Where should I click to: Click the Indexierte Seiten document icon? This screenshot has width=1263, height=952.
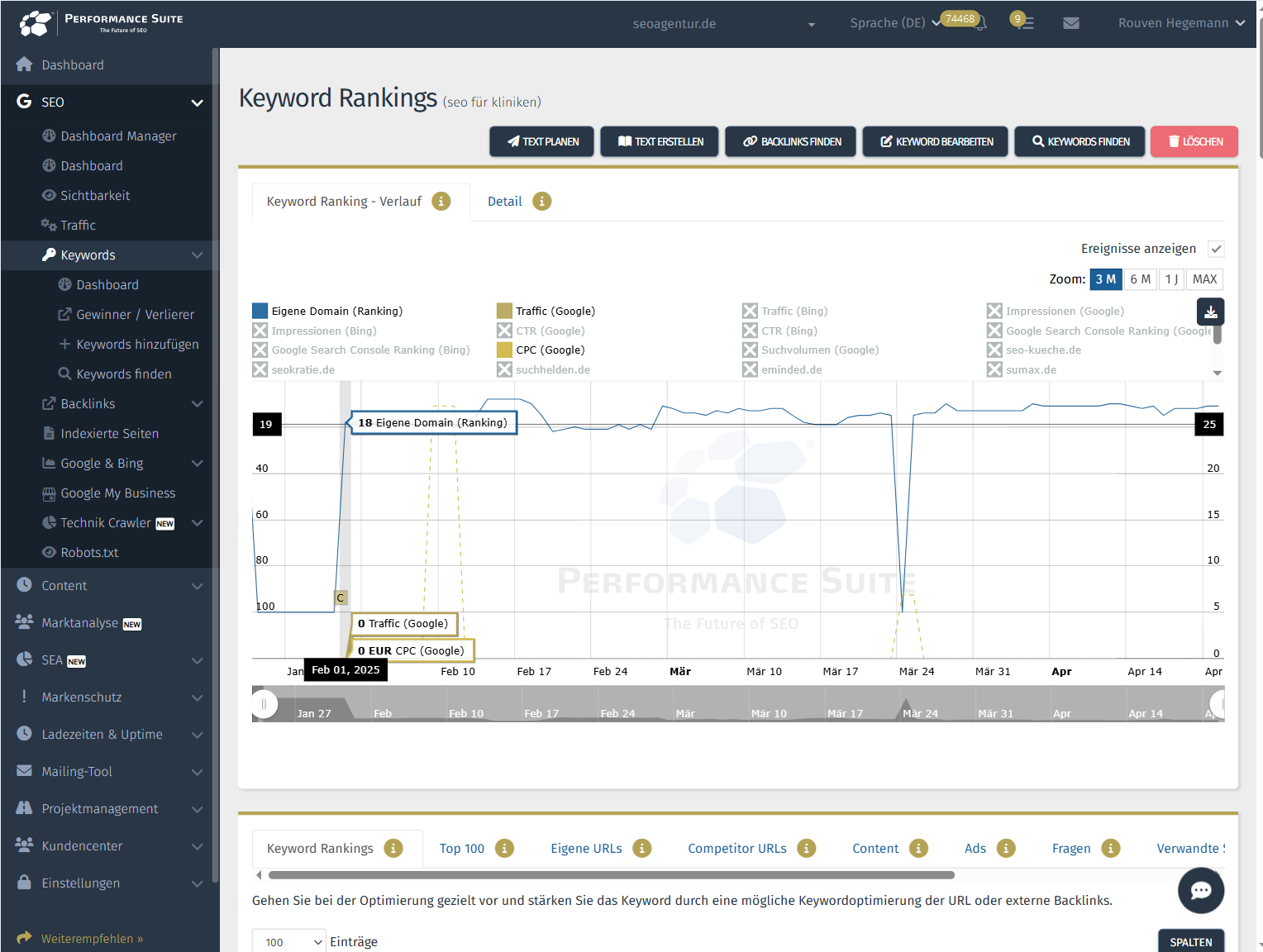[49, 433]
